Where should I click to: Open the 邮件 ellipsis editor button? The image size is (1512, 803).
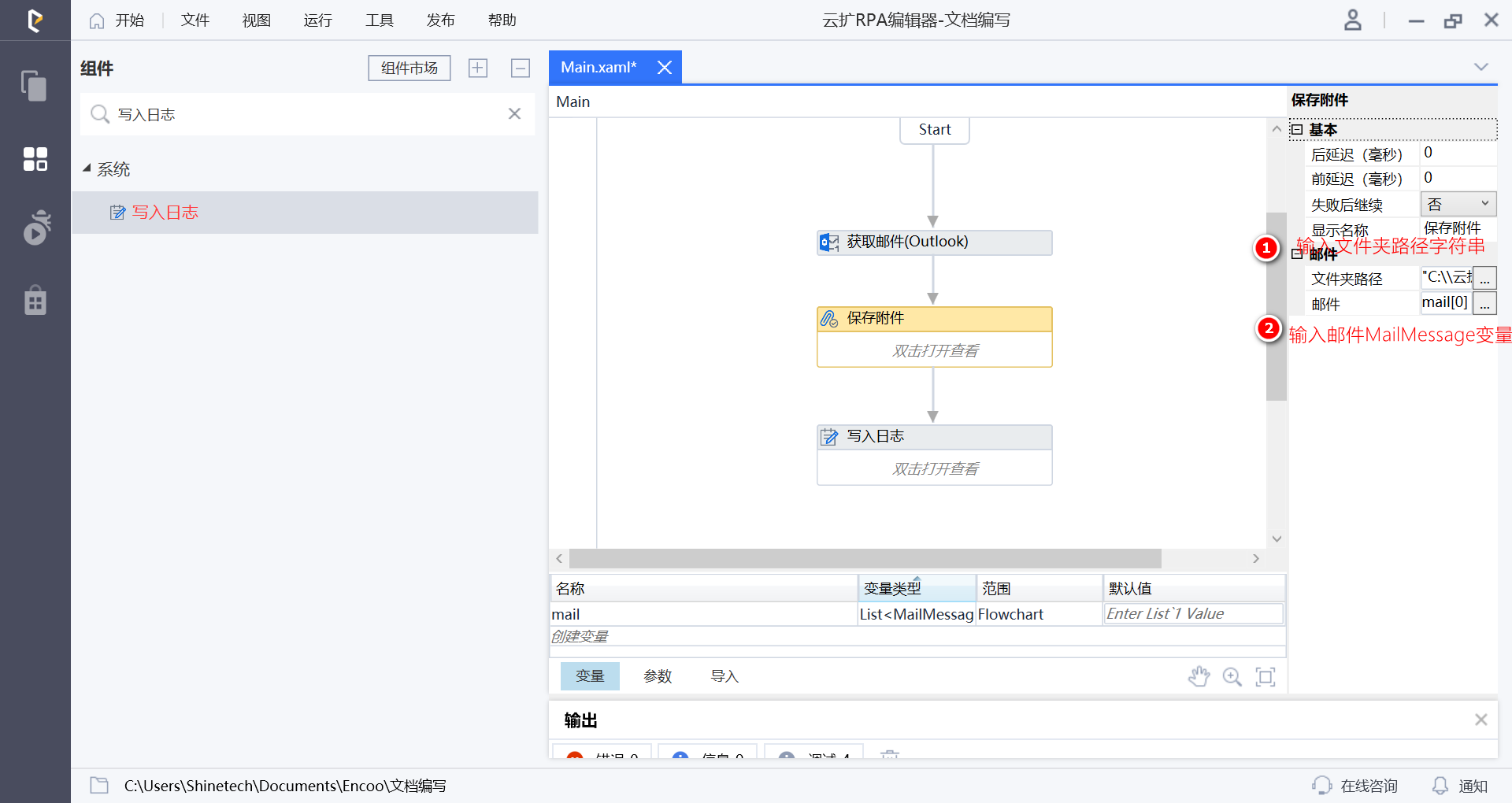(x=1484, y=303)
